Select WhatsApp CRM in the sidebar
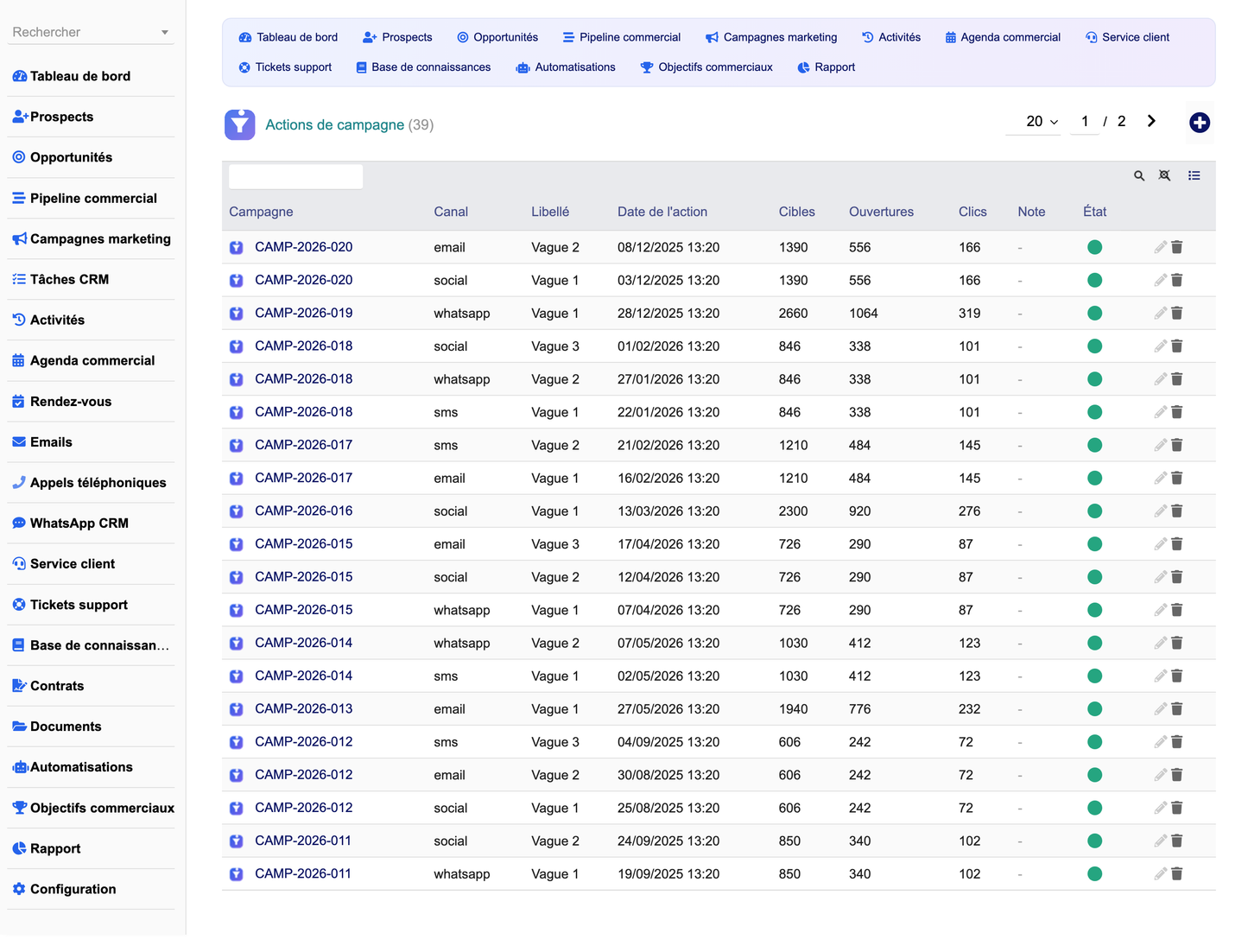 79,524
